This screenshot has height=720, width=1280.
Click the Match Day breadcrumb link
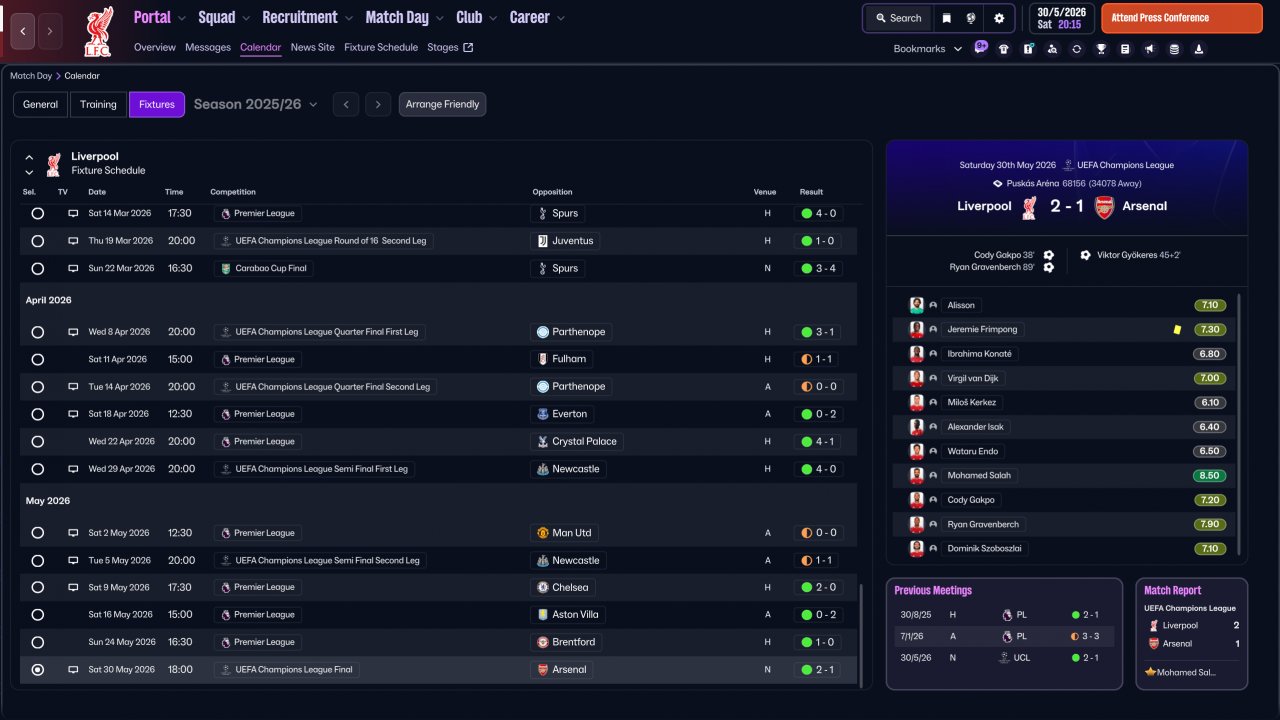[x=31, y=76]
